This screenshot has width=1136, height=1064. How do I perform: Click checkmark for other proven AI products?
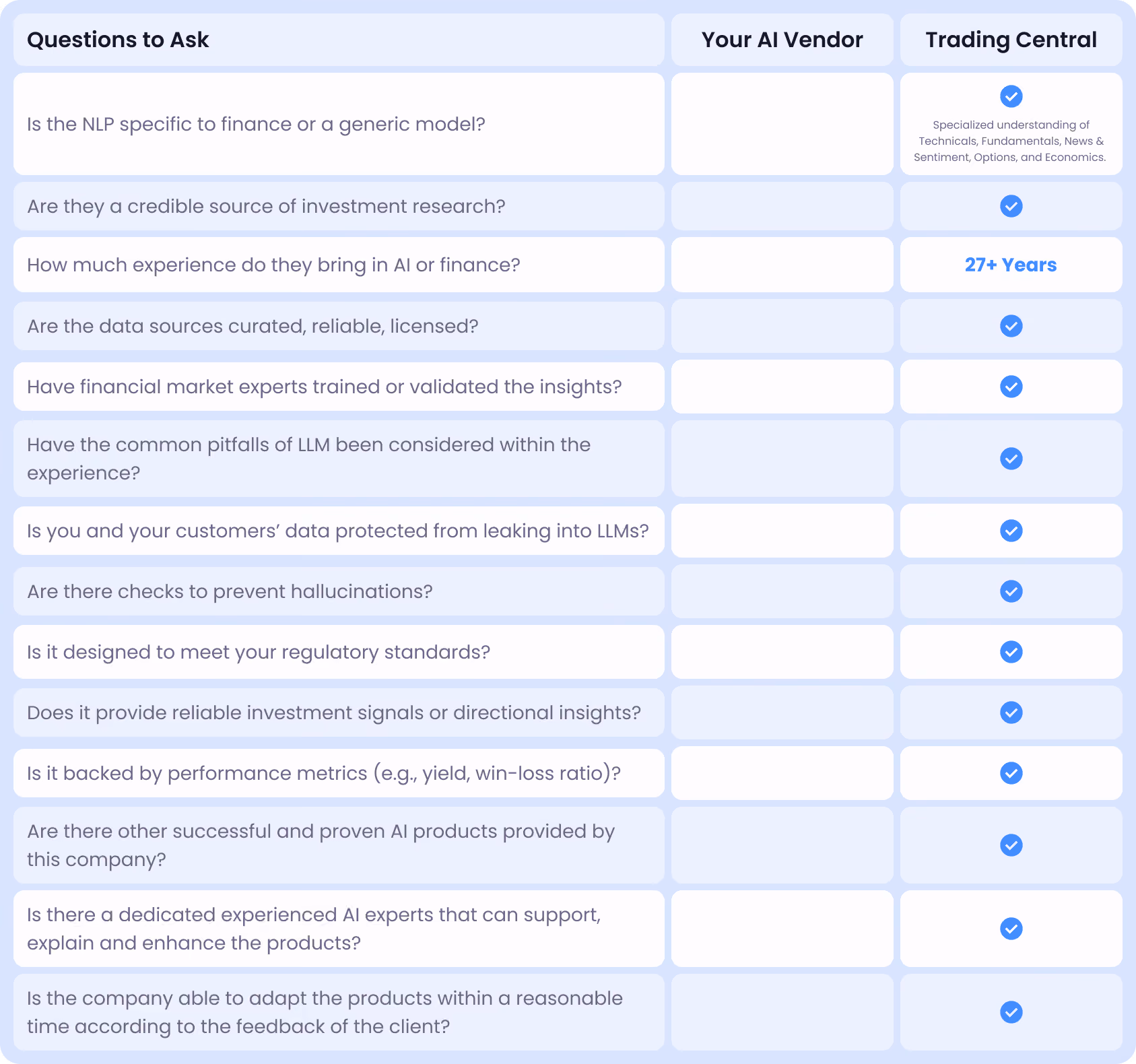1011,845
